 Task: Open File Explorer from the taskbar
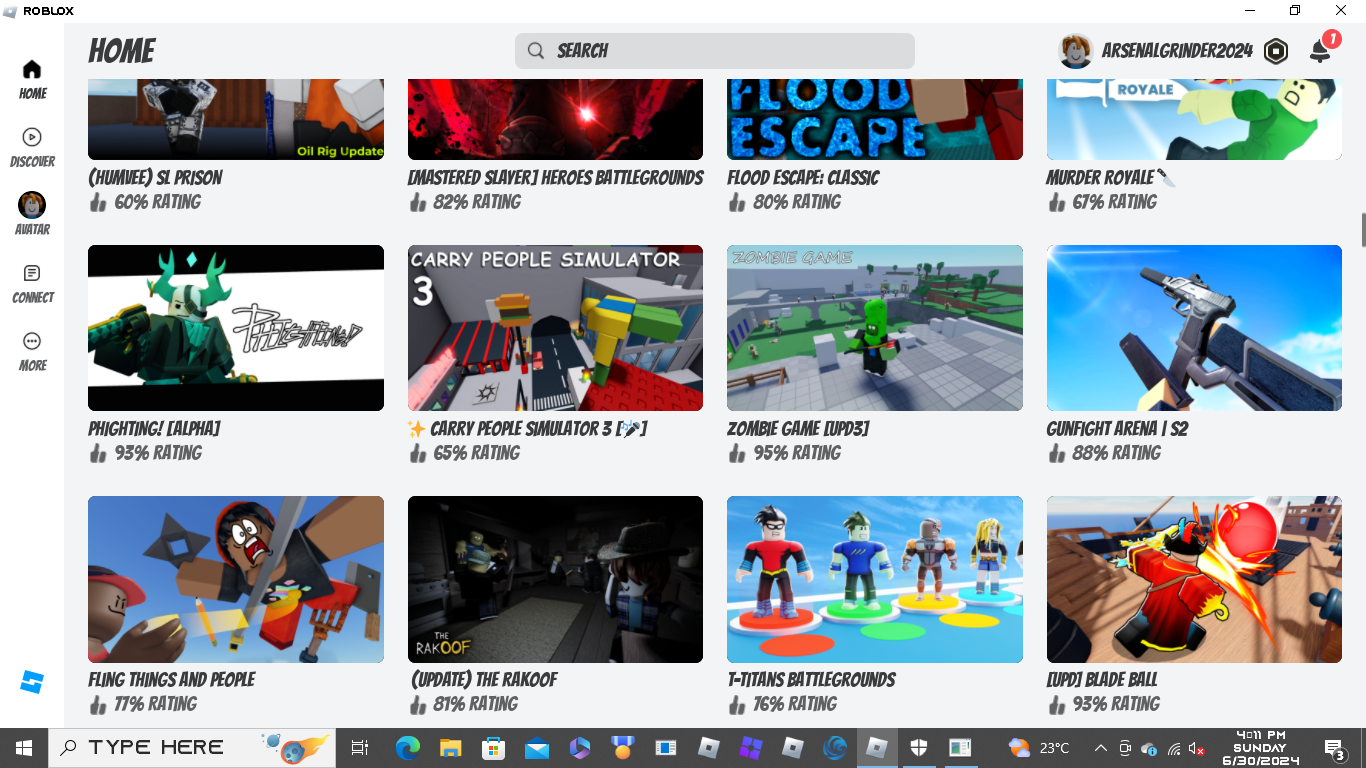(450, 748)
